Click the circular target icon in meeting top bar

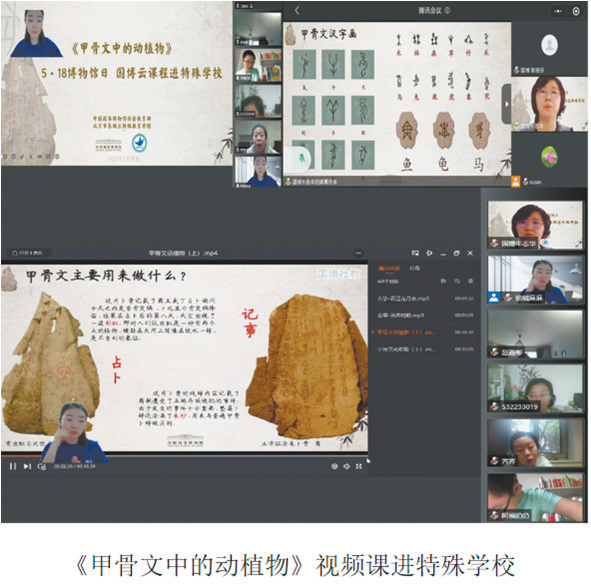point(576,11)
